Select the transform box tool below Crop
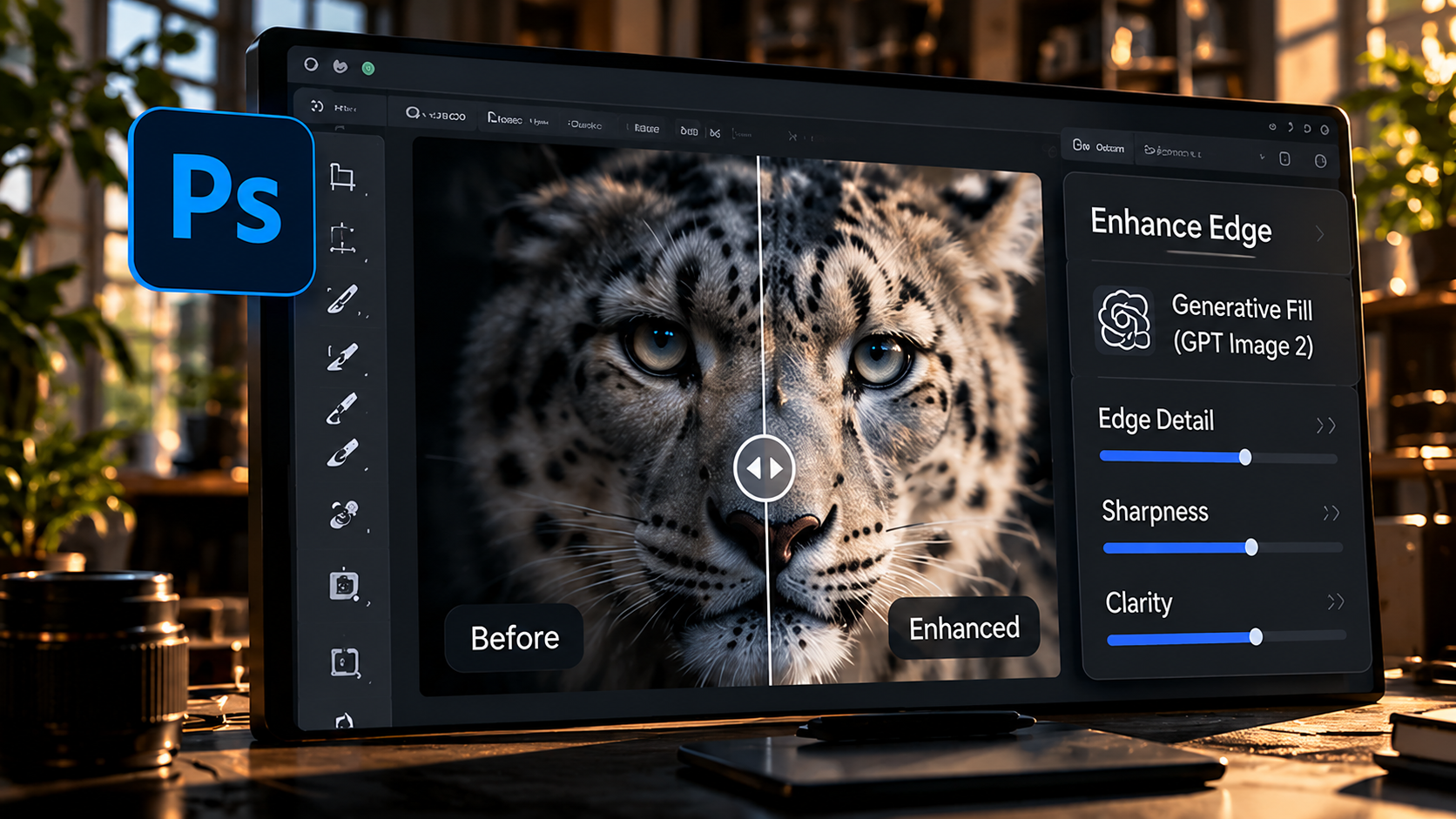This screenshot has height=819, width=1456. point(342,238)
